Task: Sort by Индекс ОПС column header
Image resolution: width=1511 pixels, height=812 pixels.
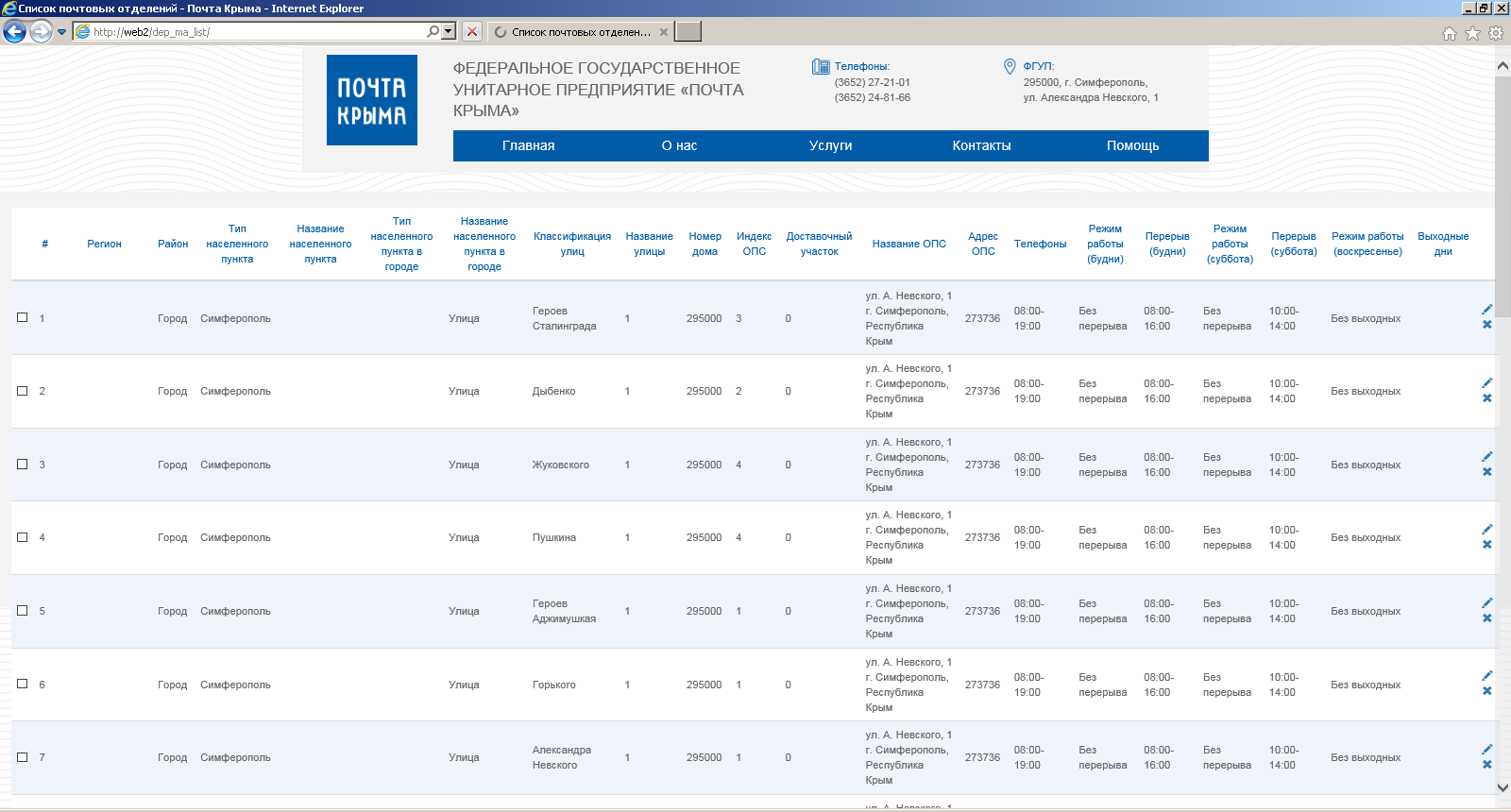Action: pyautogui.click(x=755, y=244)
